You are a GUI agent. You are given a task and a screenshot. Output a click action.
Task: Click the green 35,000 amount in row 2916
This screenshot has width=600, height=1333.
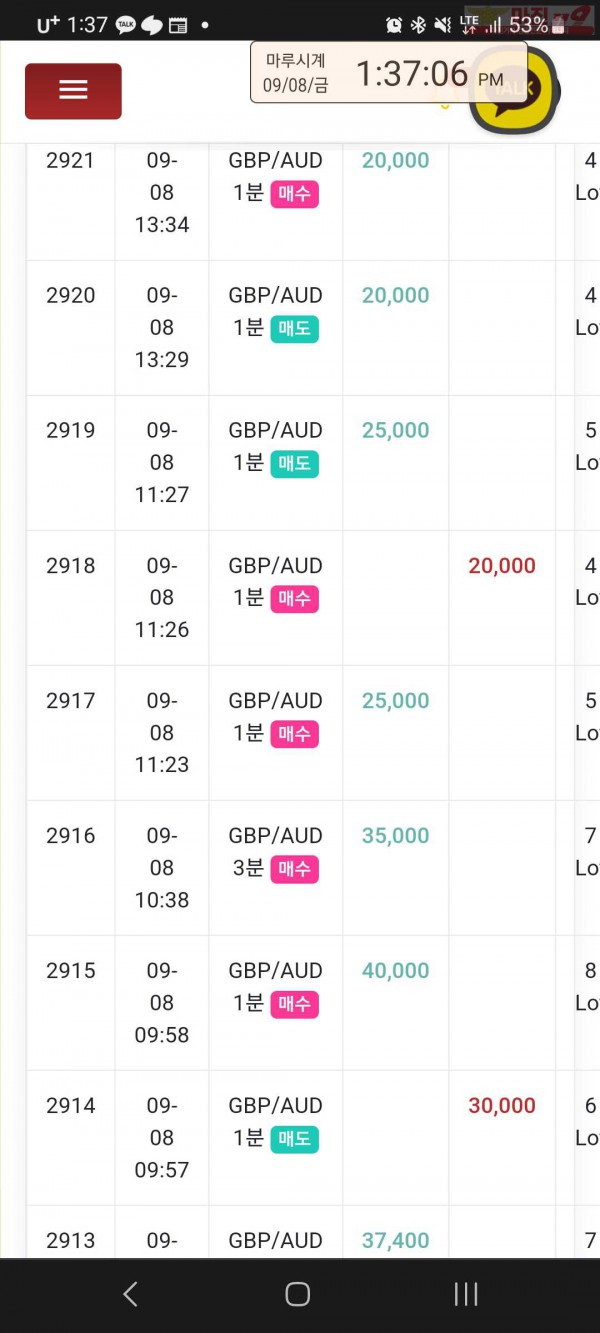click(x=395, y=836)
